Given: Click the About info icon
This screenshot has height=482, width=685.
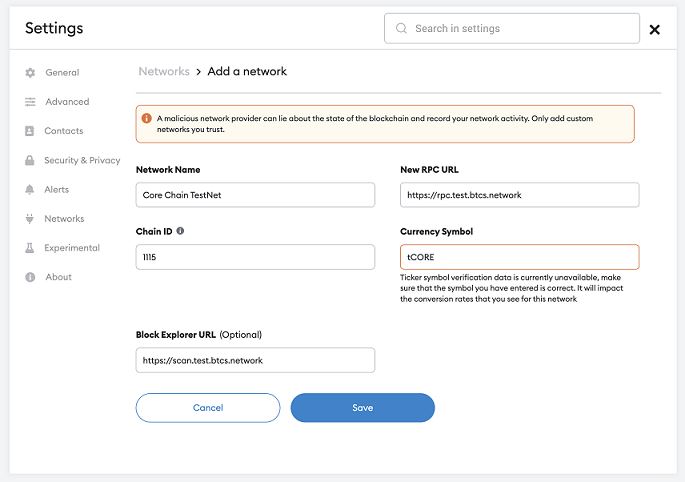Looking at the screenshot, I should click(30, 277).
